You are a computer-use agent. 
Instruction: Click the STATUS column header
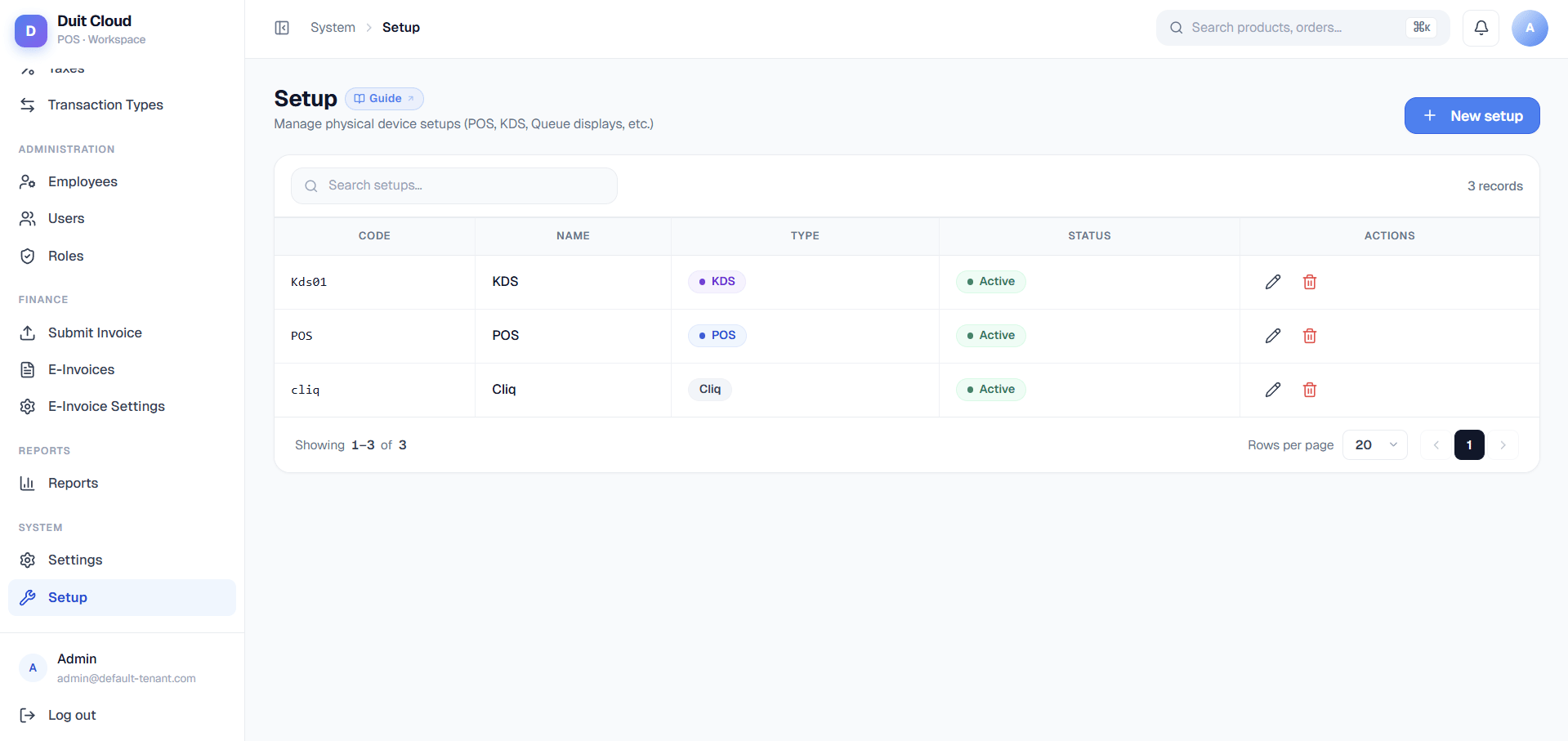pyautogui.click(x=1089, y=235)
